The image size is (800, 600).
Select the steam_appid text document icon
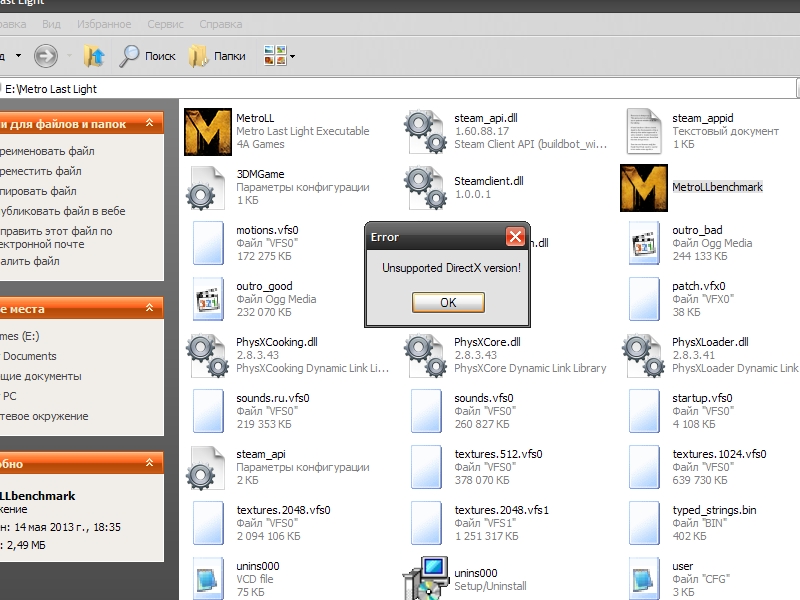644,132
